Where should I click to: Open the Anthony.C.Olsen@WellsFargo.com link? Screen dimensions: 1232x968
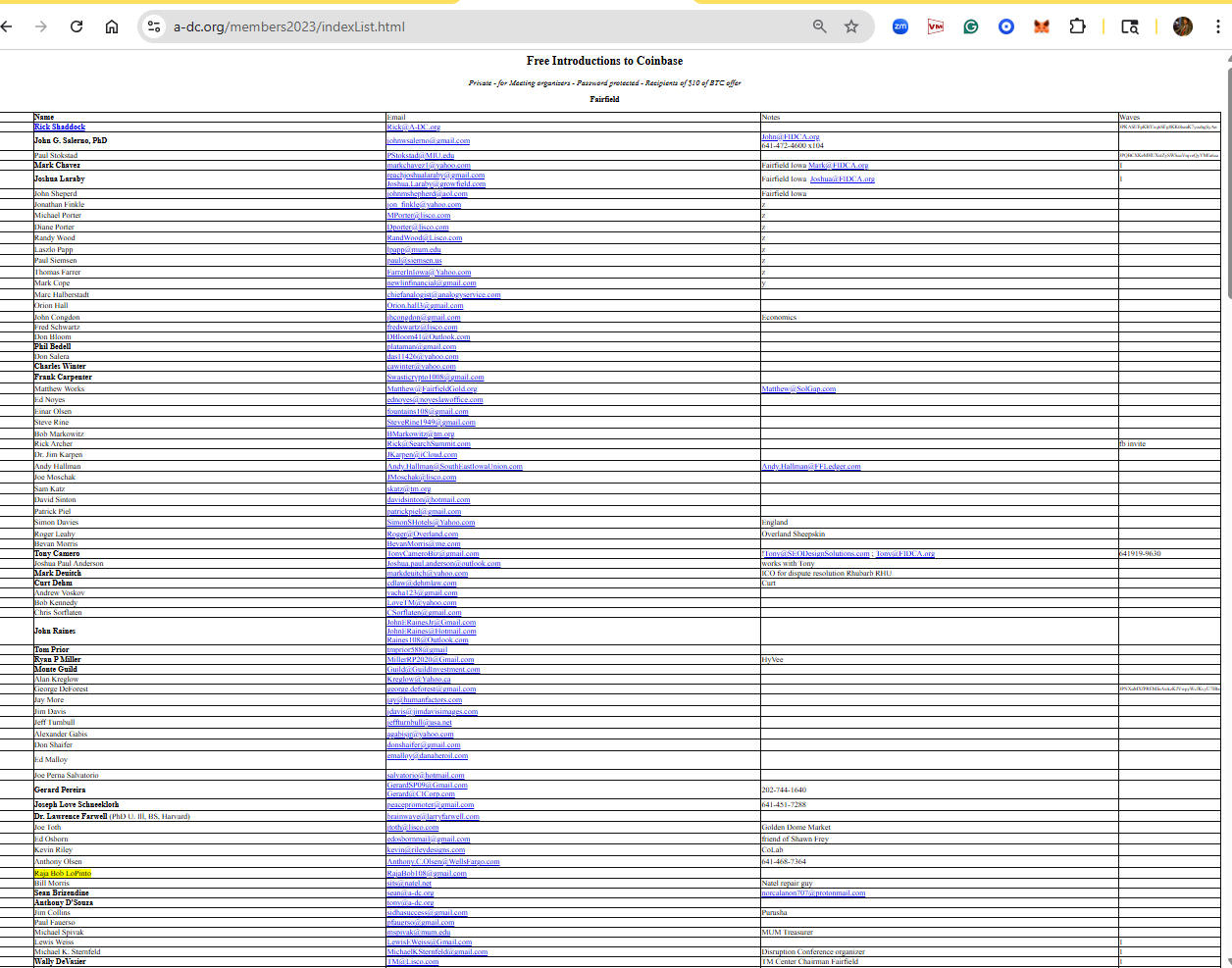click(x=442, y=861)
